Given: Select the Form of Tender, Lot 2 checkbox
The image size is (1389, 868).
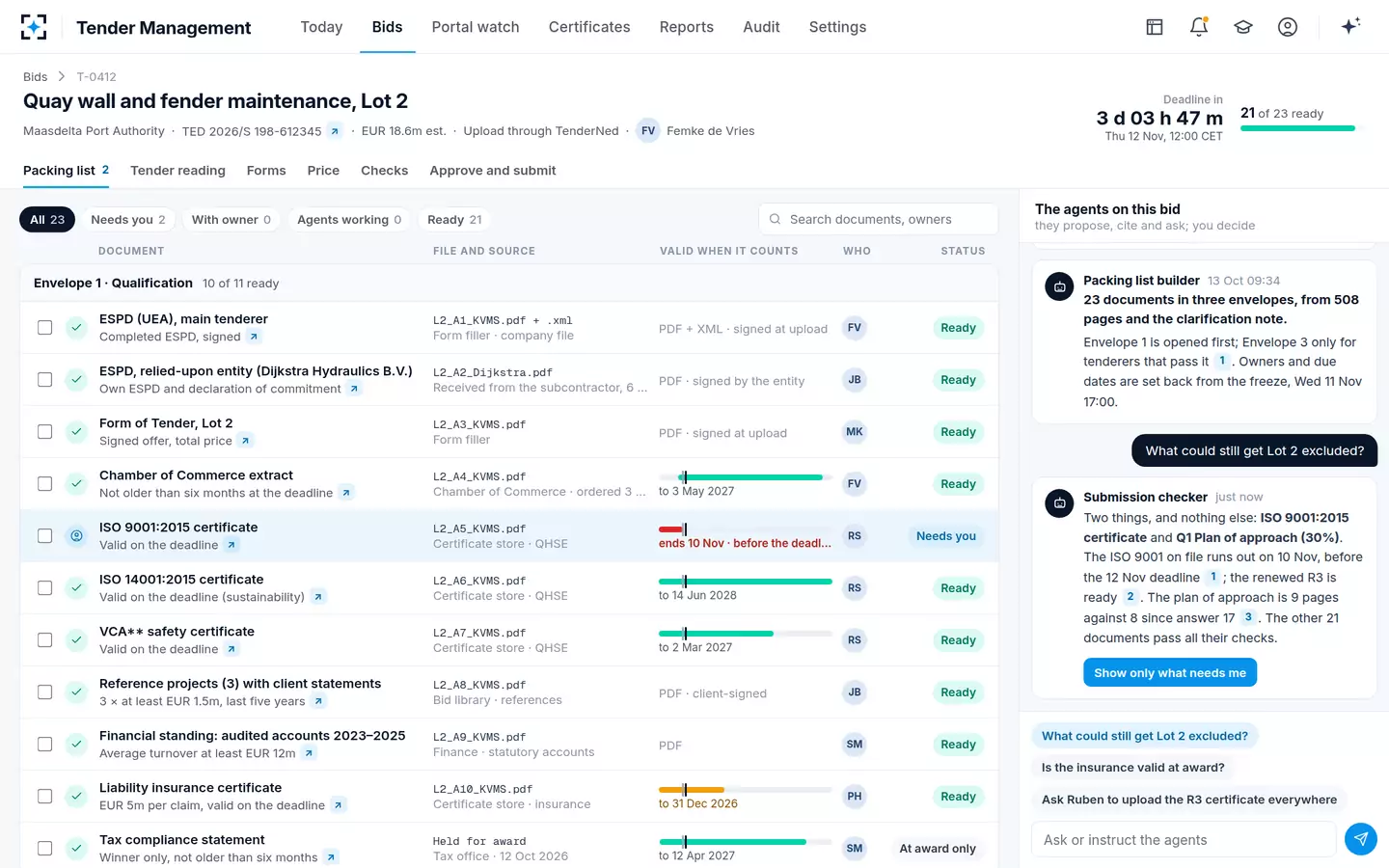Looking at the screenshot, I should [x=44, y=432].
